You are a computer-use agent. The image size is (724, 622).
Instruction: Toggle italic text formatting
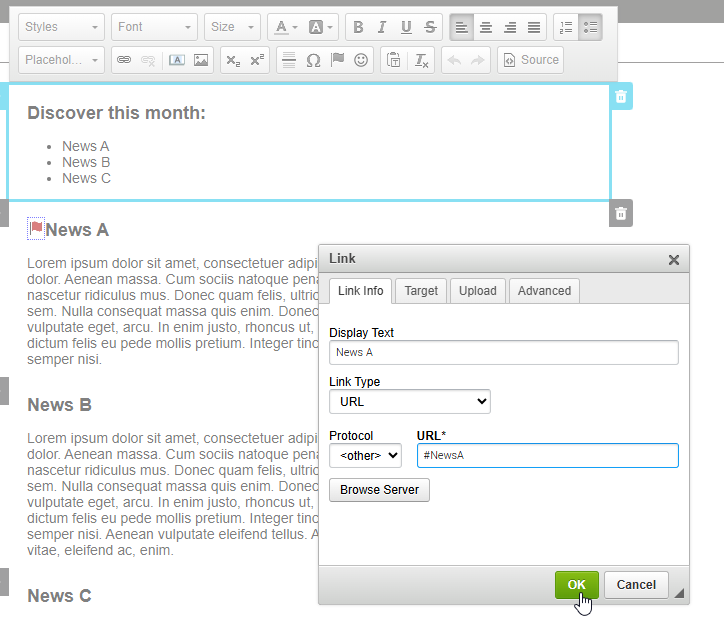pos(382,27)
